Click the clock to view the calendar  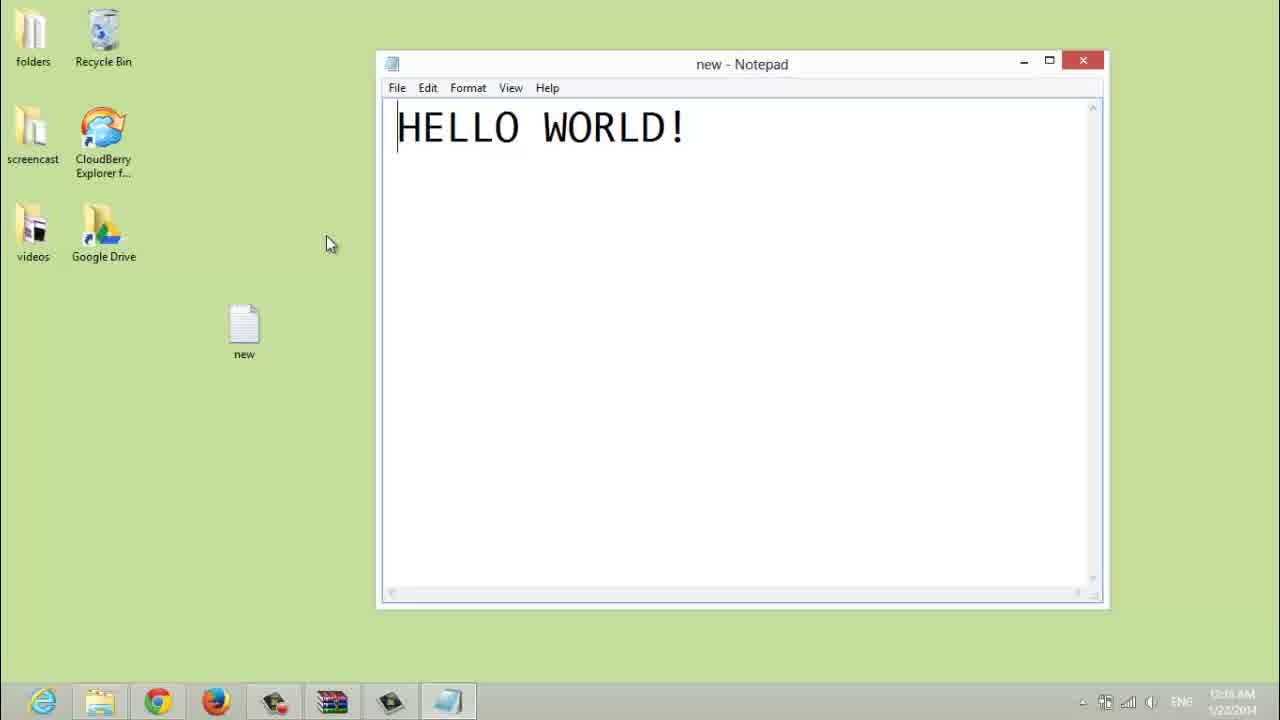point(1232,700)
